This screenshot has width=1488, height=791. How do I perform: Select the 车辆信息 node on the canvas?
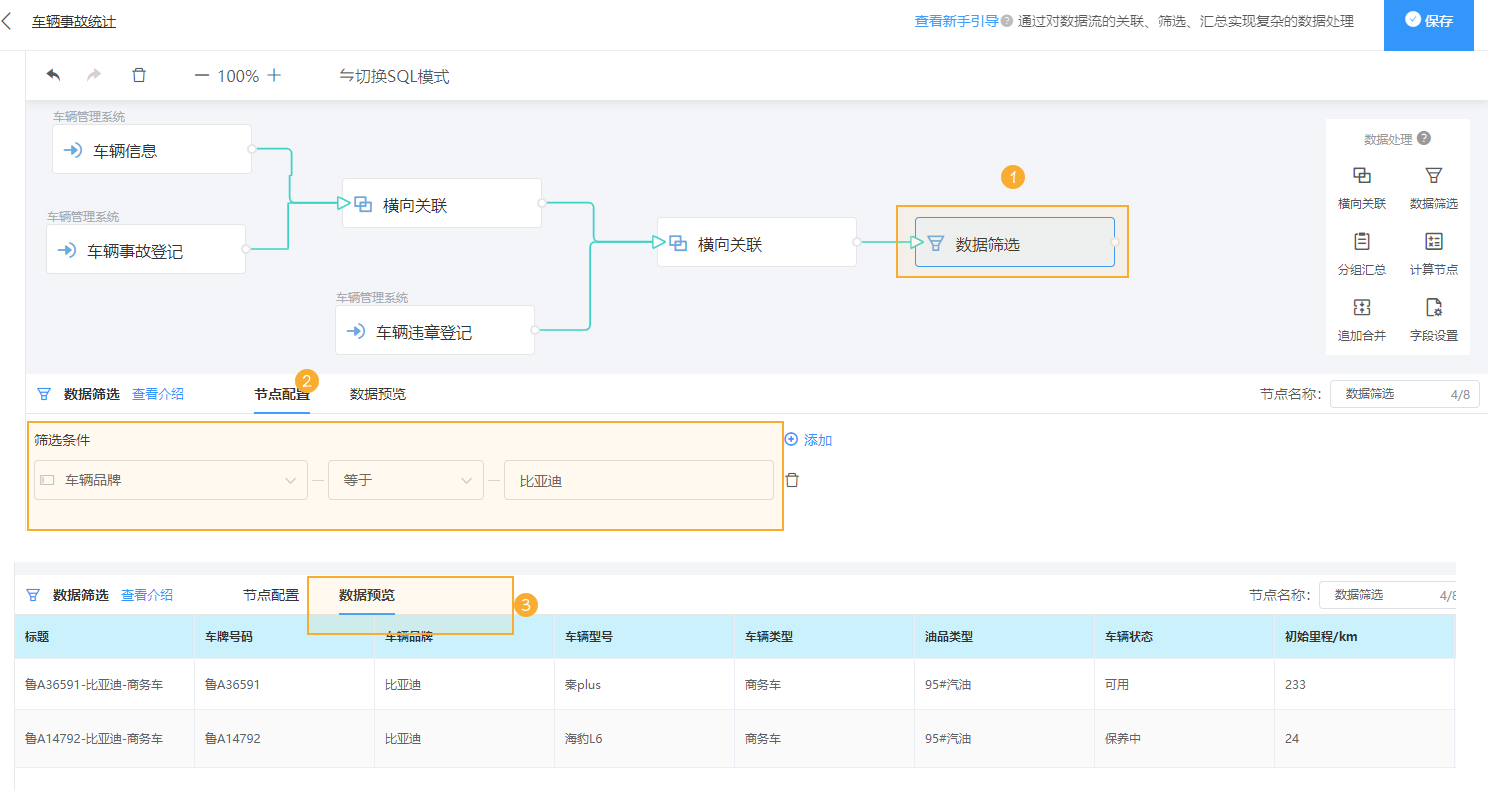pos(151,148)
